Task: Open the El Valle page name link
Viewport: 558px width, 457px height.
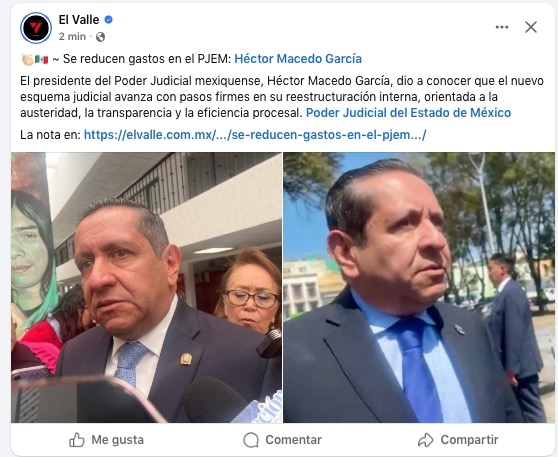Action: [79, 20]
